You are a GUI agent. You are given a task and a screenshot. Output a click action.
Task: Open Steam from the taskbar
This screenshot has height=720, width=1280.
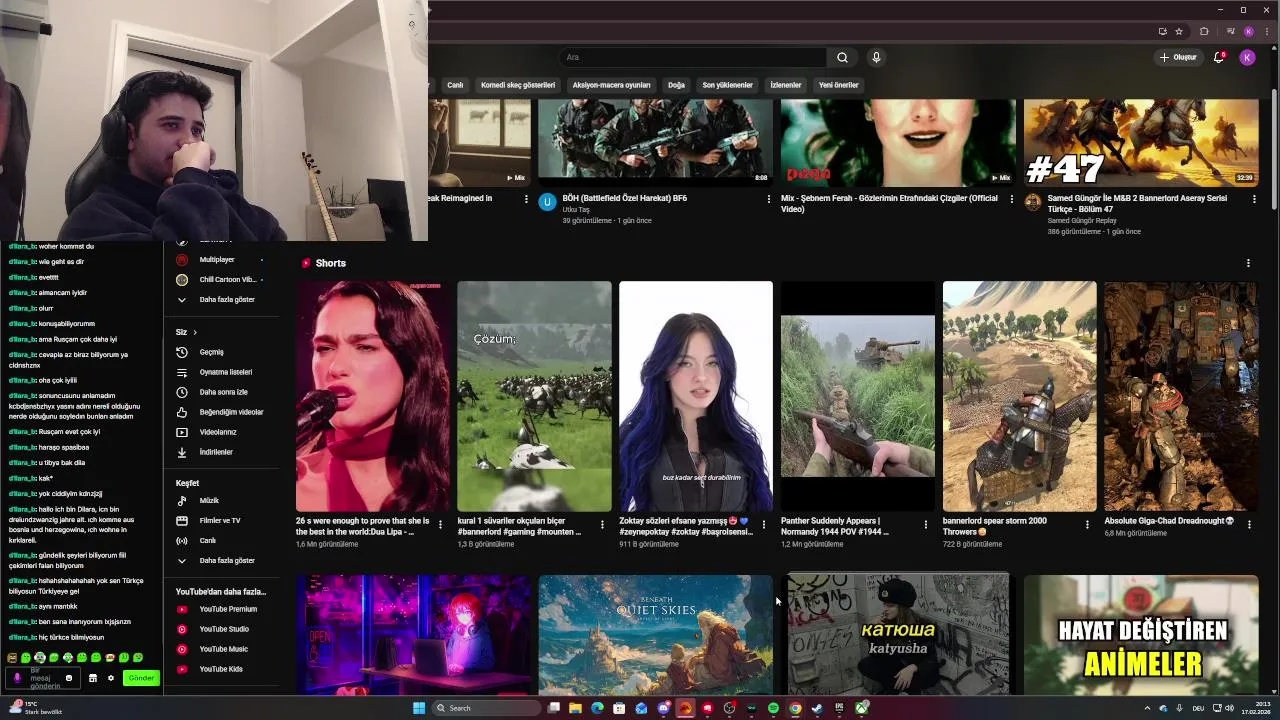click(x=817, y=708)
